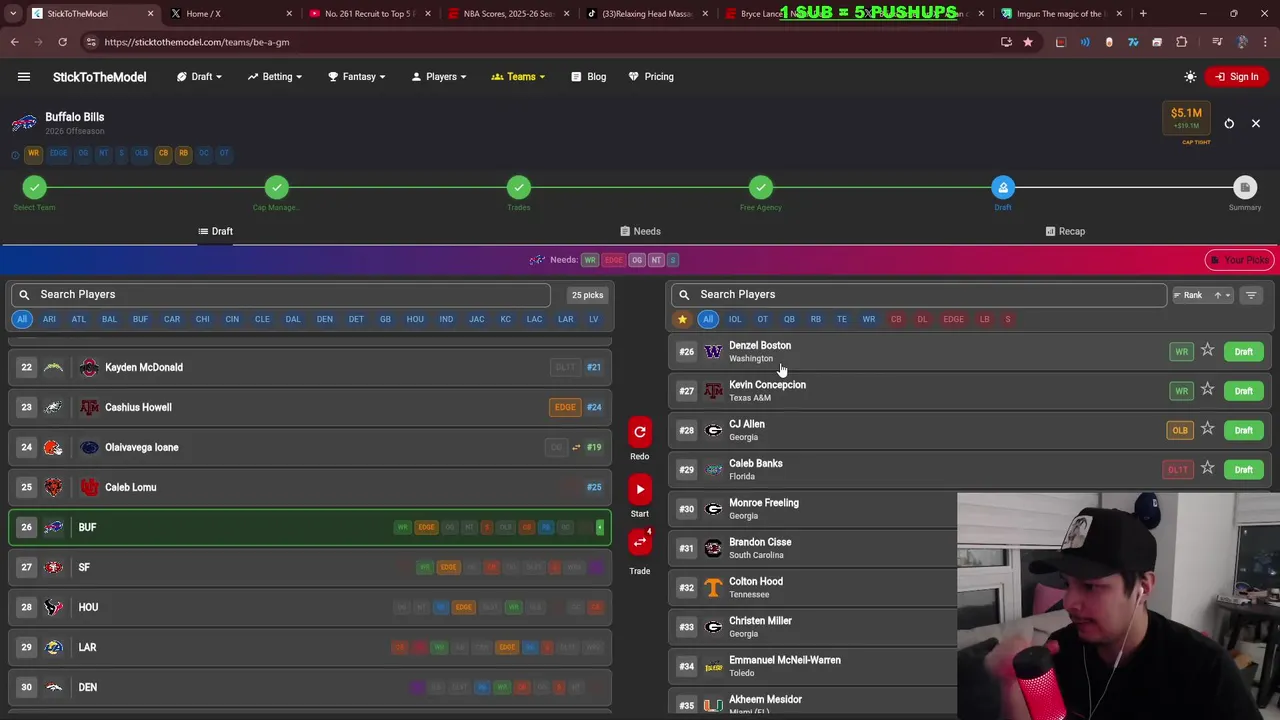Open the Pricing page
The width and height of the screenshot is (1280, 720).
point(651,77)
